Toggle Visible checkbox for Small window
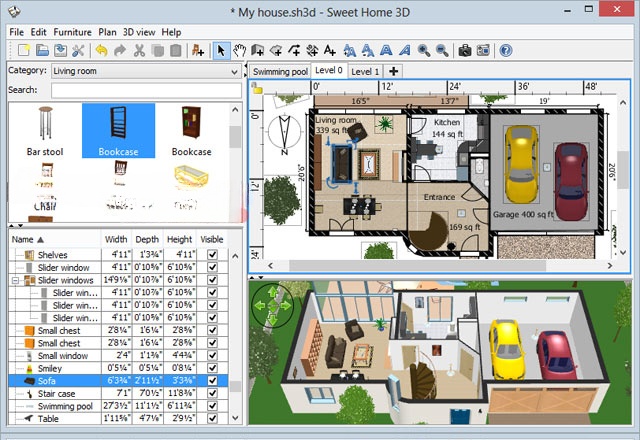Viewport: 640px width, 440px height. tap(212, 356)
